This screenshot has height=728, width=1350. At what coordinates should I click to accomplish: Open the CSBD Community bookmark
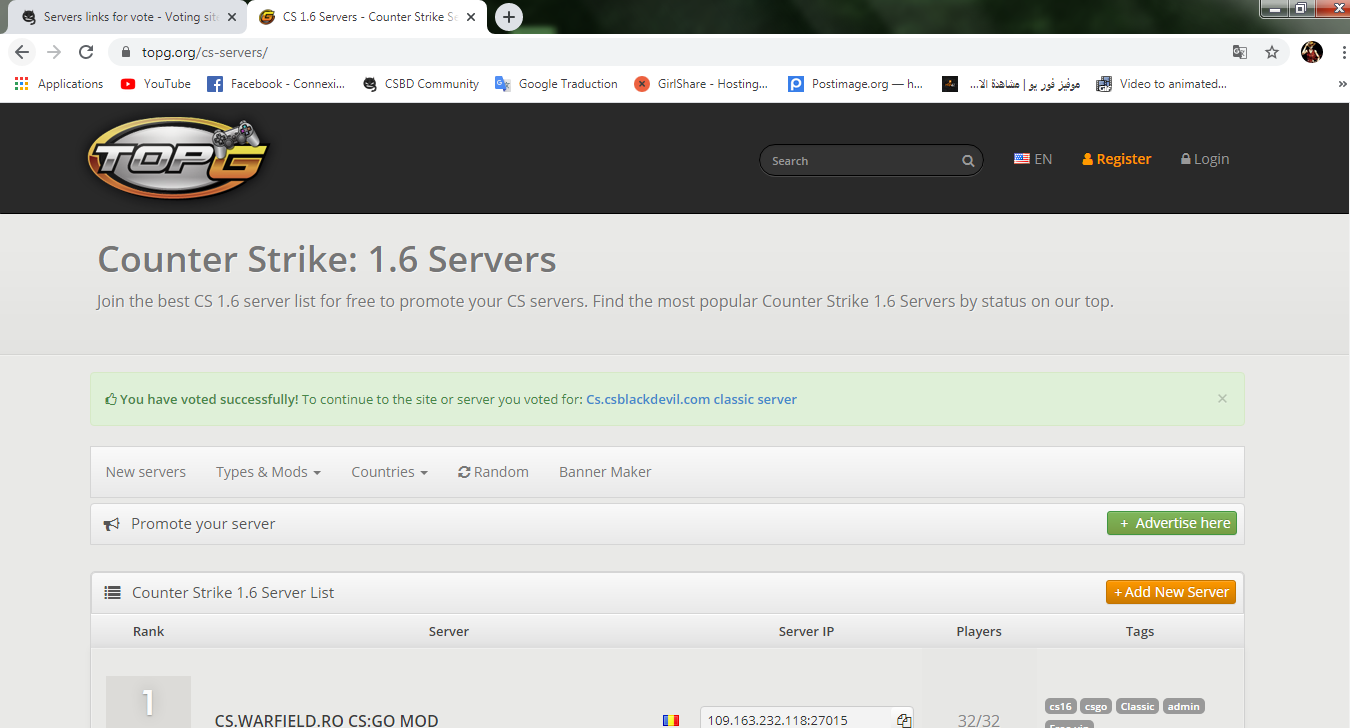420,84
